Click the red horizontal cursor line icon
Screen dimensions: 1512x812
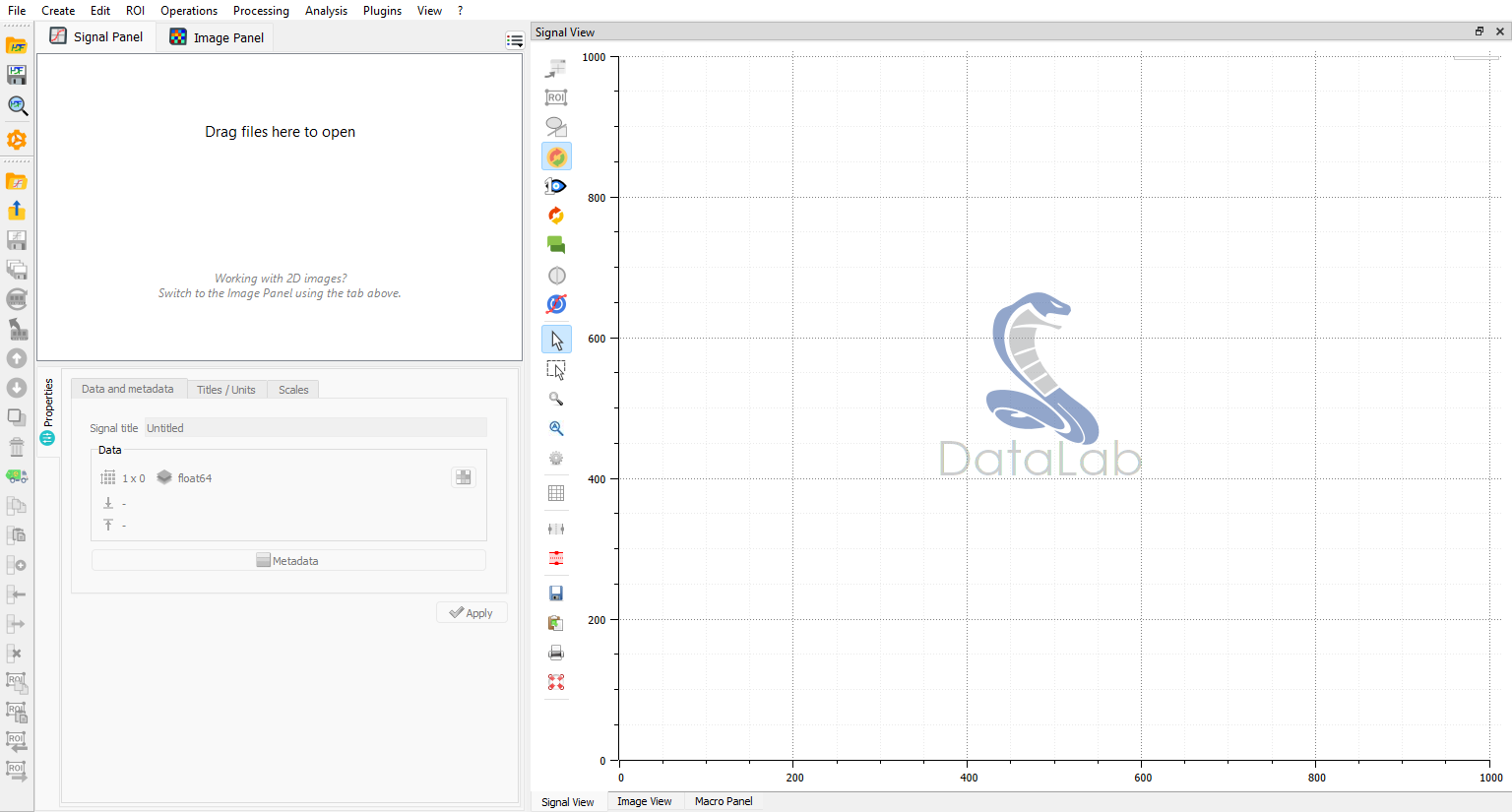point(556,558)
